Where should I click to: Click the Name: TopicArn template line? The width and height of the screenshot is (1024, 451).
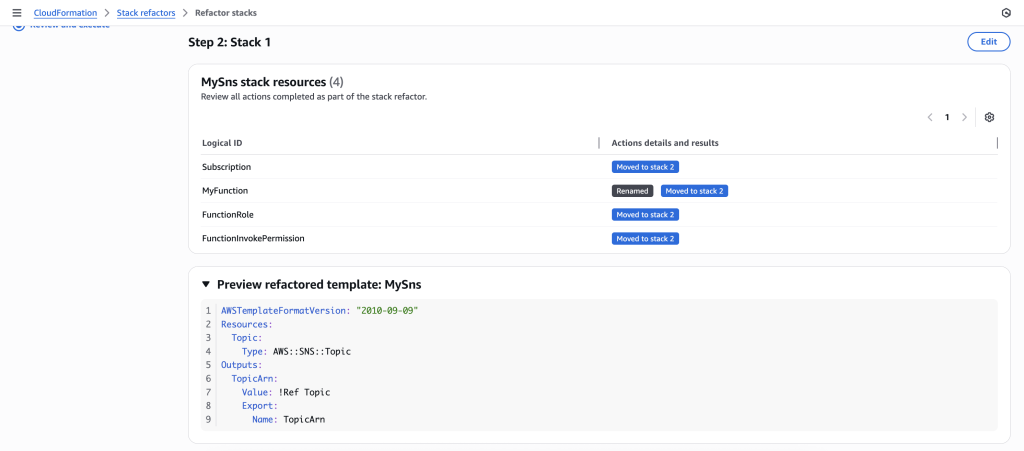[x=289, y=420]
